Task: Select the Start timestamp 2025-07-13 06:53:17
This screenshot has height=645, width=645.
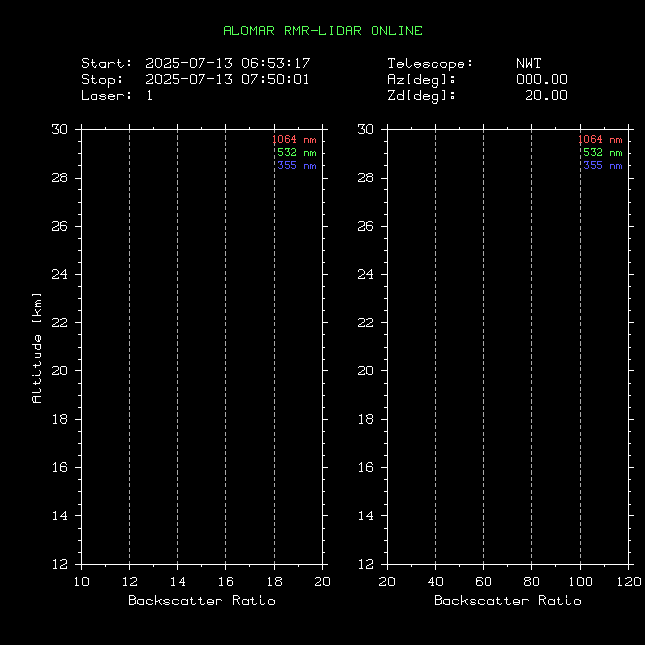Action: [227, 63]
